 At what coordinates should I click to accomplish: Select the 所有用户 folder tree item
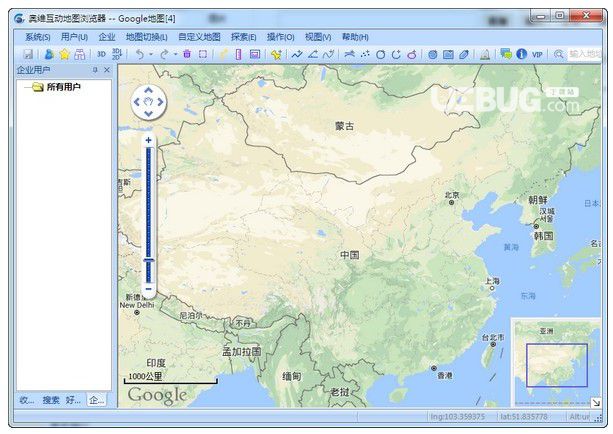tap(63, 87)
